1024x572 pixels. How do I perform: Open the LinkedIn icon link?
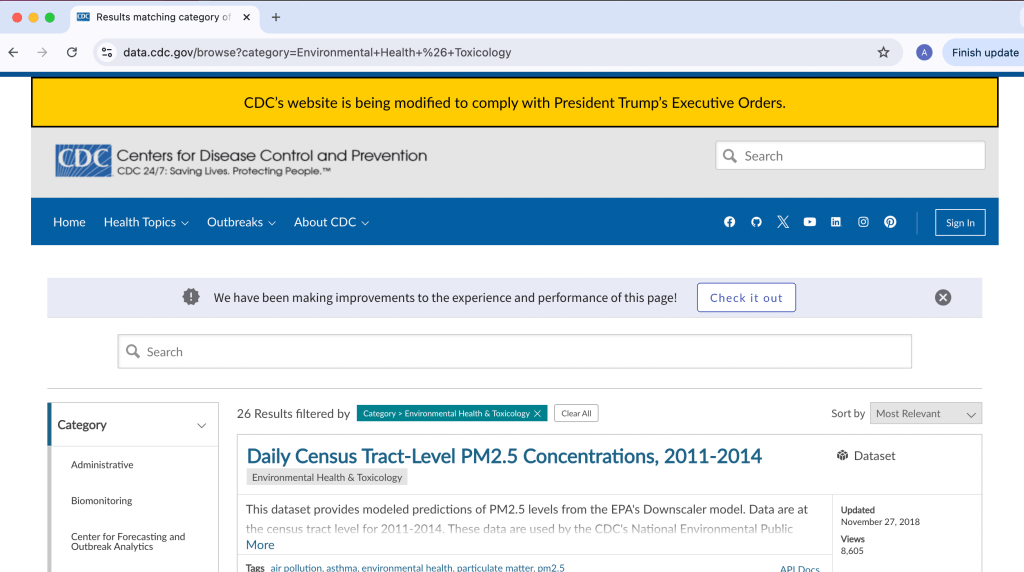click(836, 222)
